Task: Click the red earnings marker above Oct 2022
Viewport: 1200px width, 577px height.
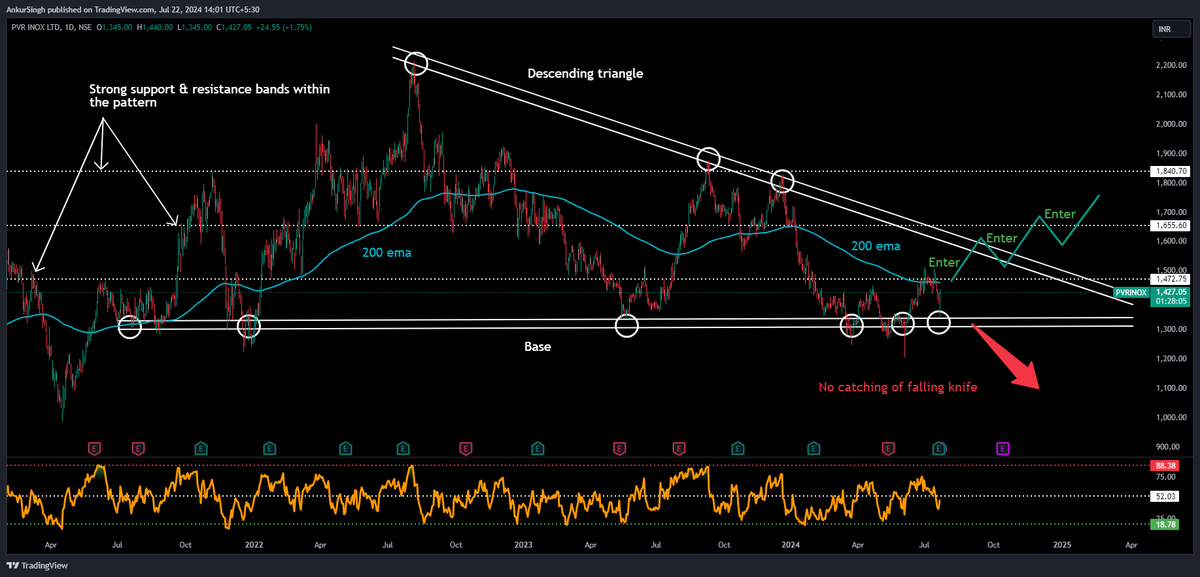Action: point(464,450)
